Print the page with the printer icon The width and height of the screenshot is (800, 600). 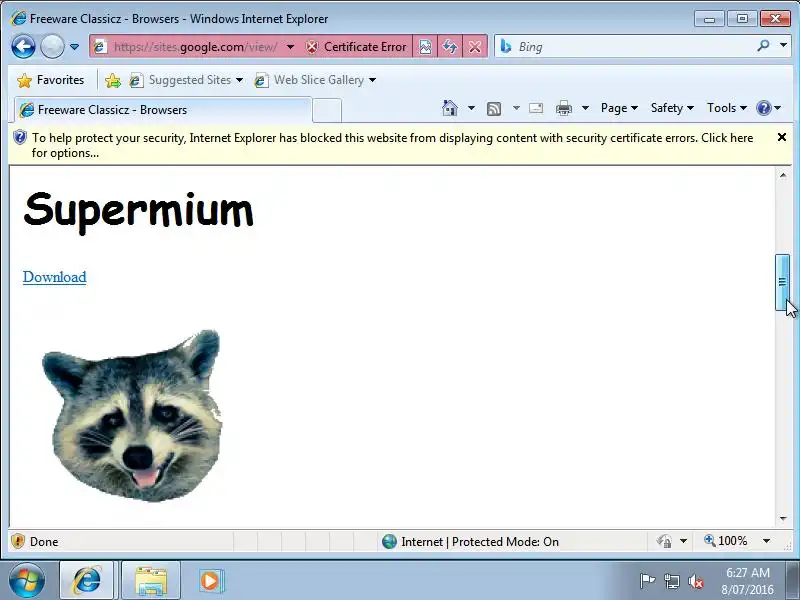click(564, 108)
